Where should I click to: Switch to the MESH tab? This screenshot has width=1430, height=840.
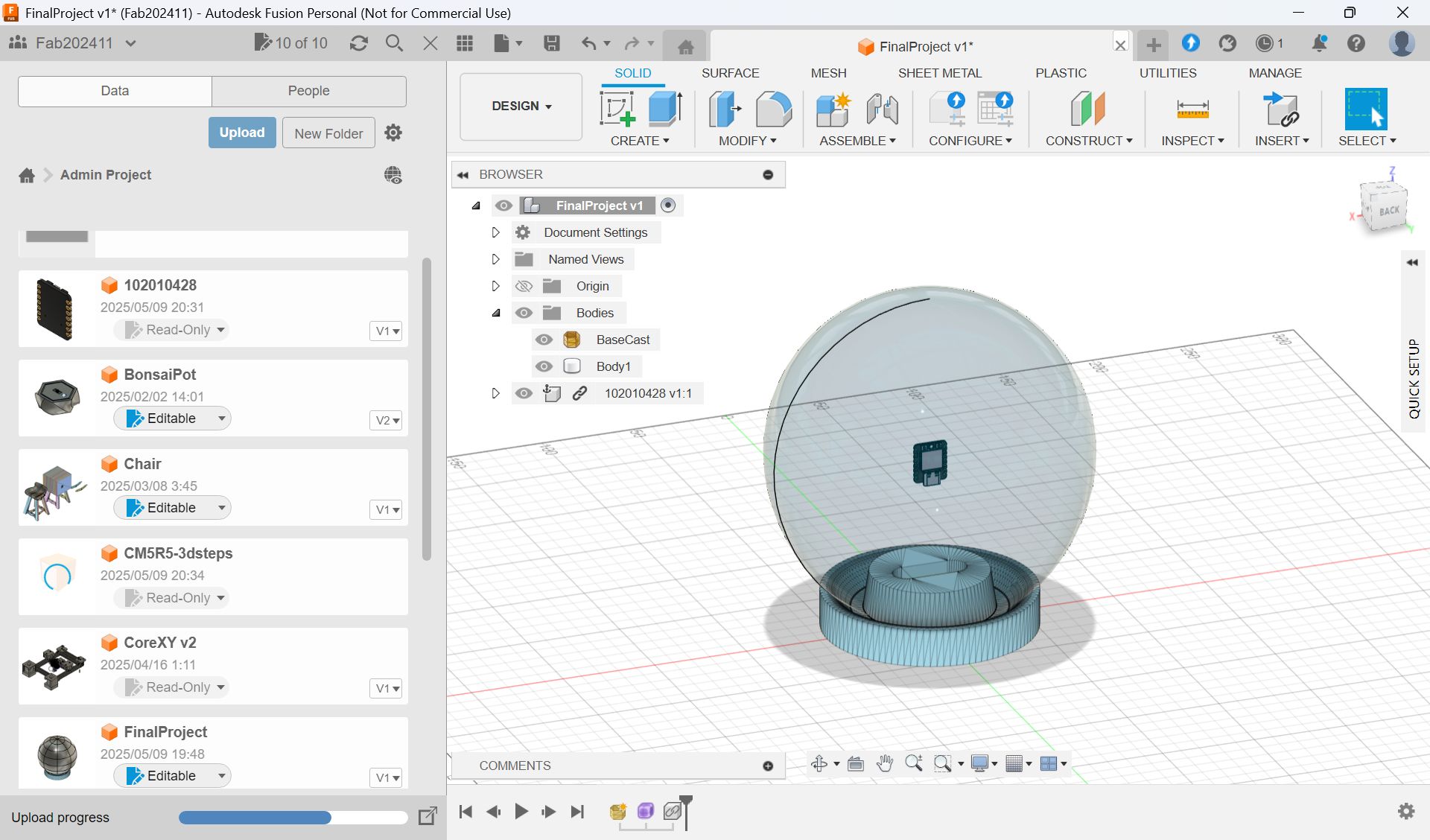pos(828,73)
